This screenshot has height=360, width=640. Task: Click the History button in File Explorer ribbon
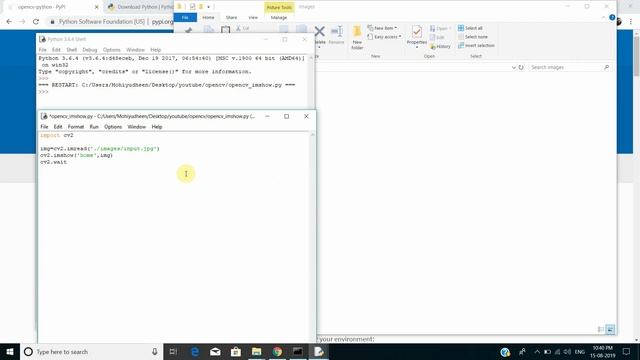(x=440, y=47)
